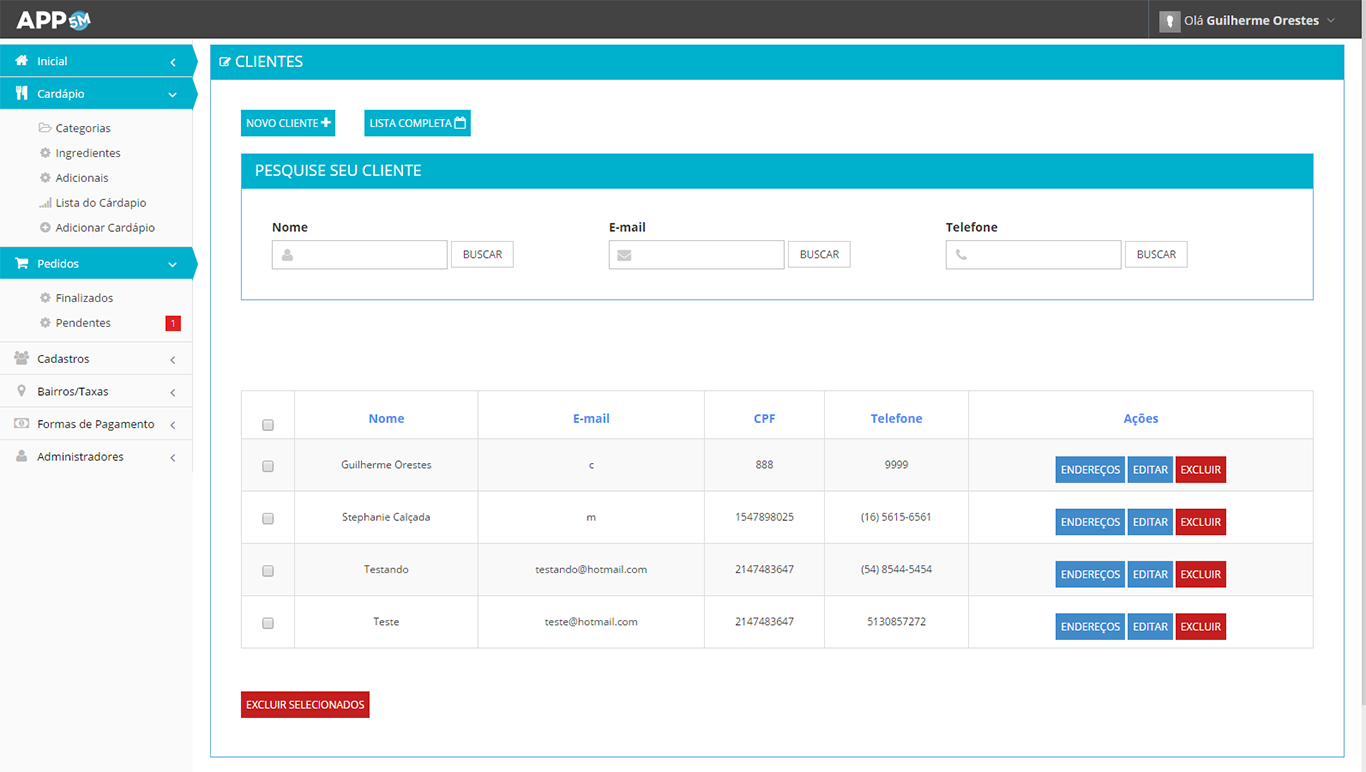Click the red pending orders badge
This screenshot has height=772, width=1366.
tap(173, 323)
